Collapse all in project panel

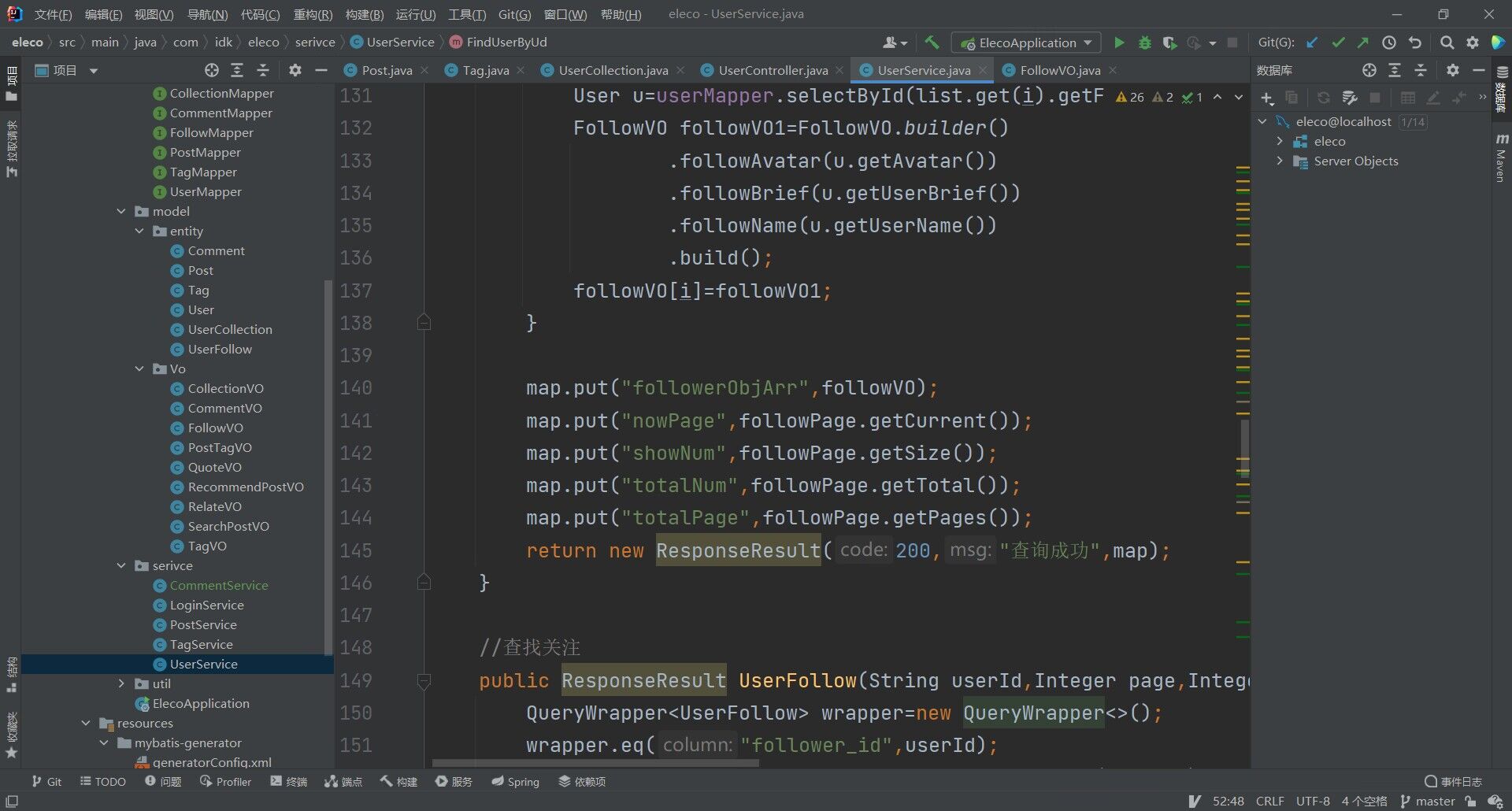tap(263, 70)
